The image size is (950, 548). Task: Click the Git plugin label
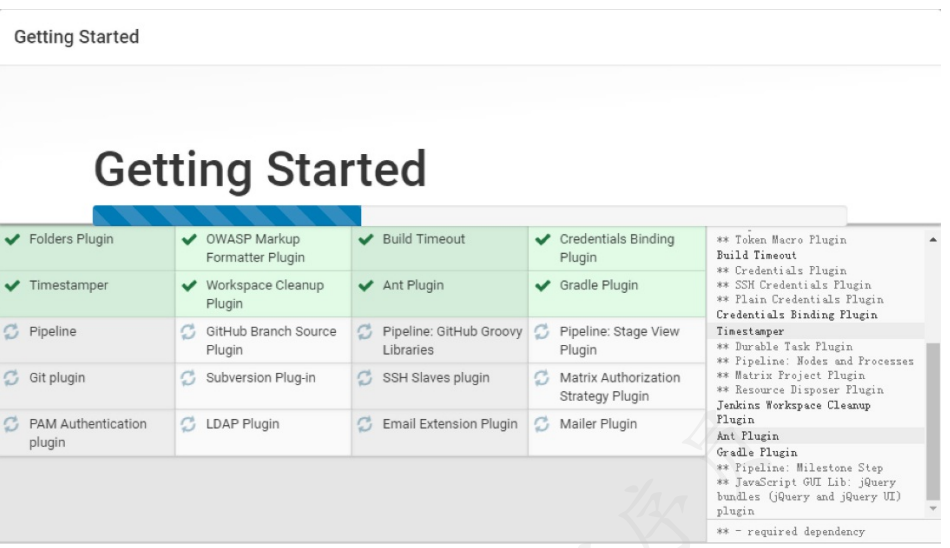tap(57, 378)
